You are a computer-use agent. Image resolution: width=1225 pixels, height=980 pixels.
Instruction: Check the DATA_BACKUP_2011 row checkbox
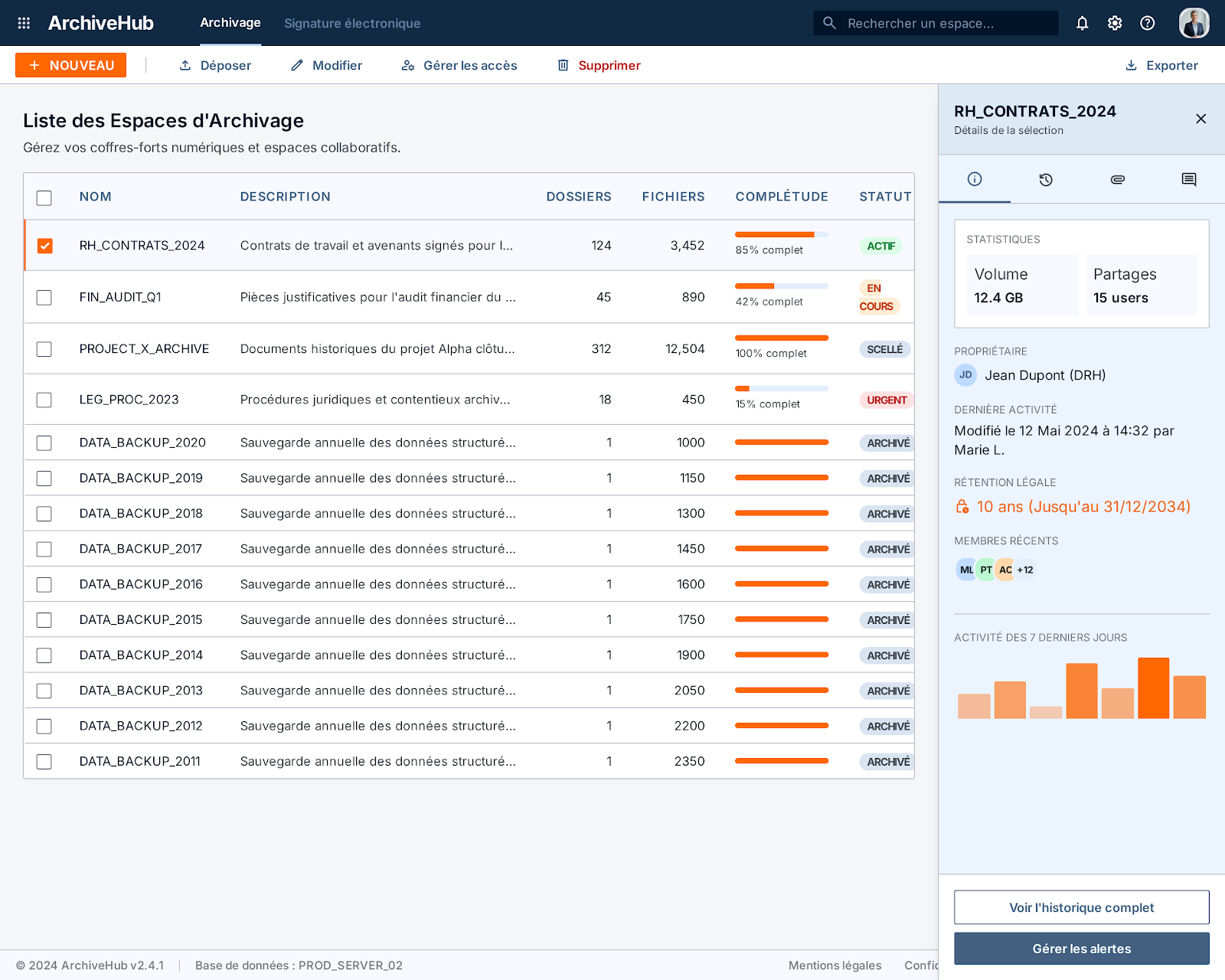click(44, 762)
